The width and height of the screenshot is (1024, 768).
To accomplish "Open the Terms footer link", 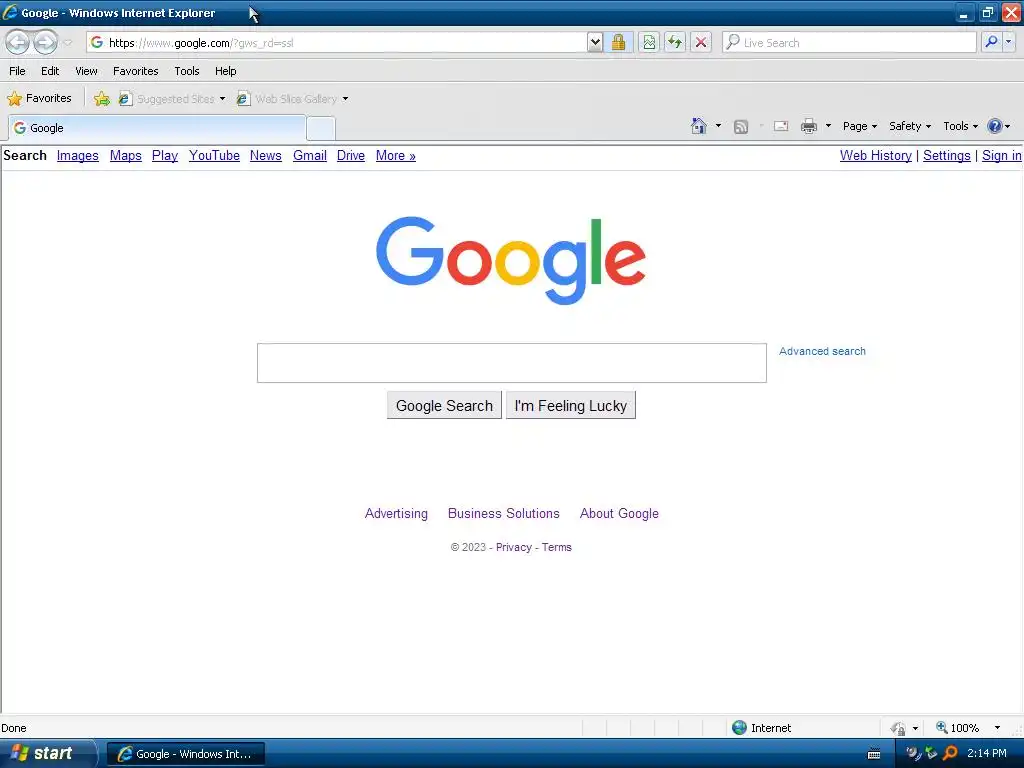I will tap(556, 547).
